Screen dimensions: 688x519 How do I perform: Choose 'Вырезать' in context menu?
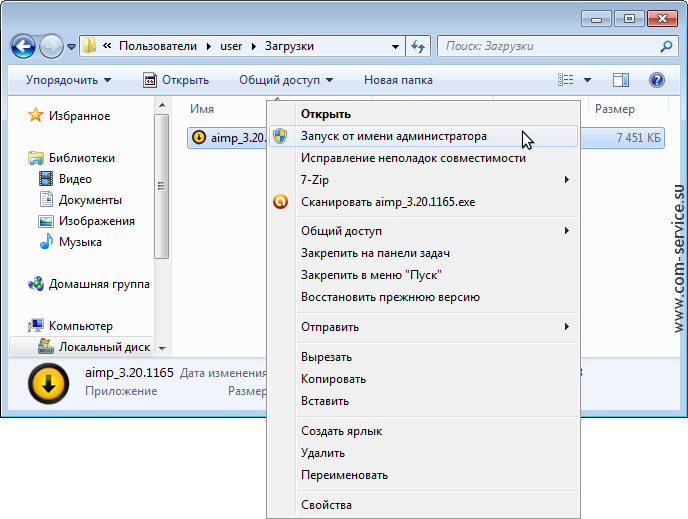[424, 357]
